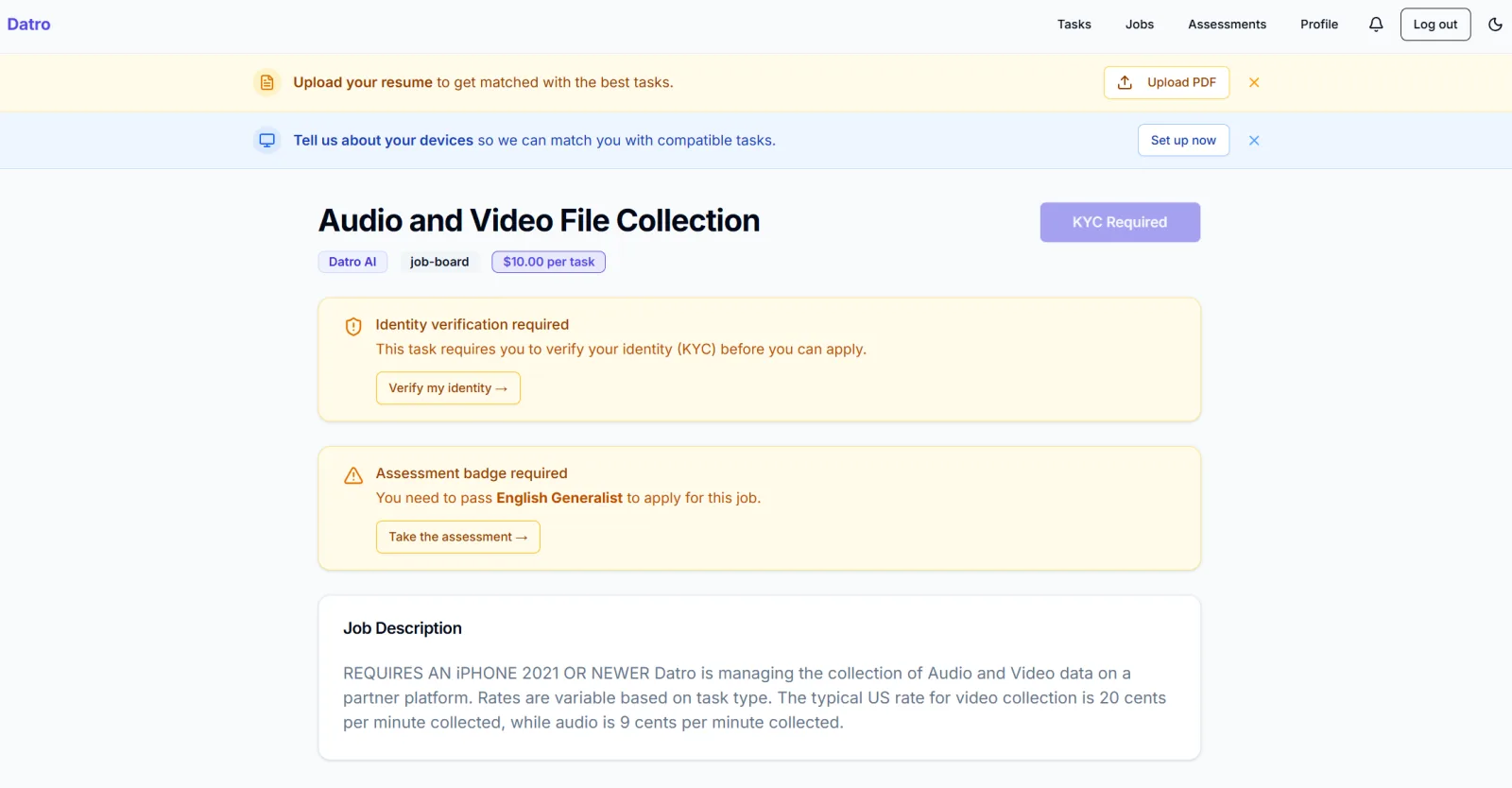Click the $10.00 per task badge
1512x788 pixels.
549,263
